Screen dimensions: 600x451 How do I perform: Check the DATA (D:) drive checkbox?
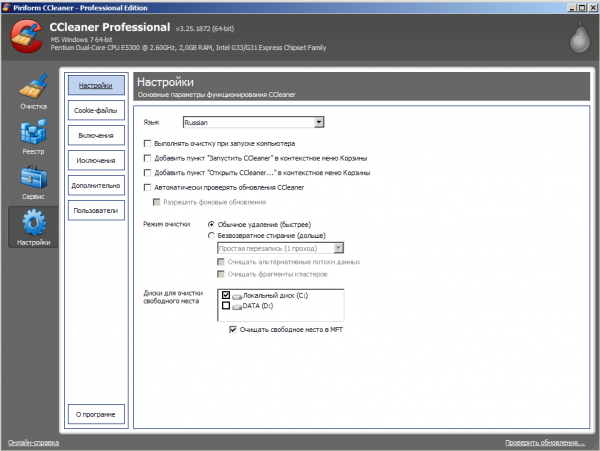tap(226, 305)
